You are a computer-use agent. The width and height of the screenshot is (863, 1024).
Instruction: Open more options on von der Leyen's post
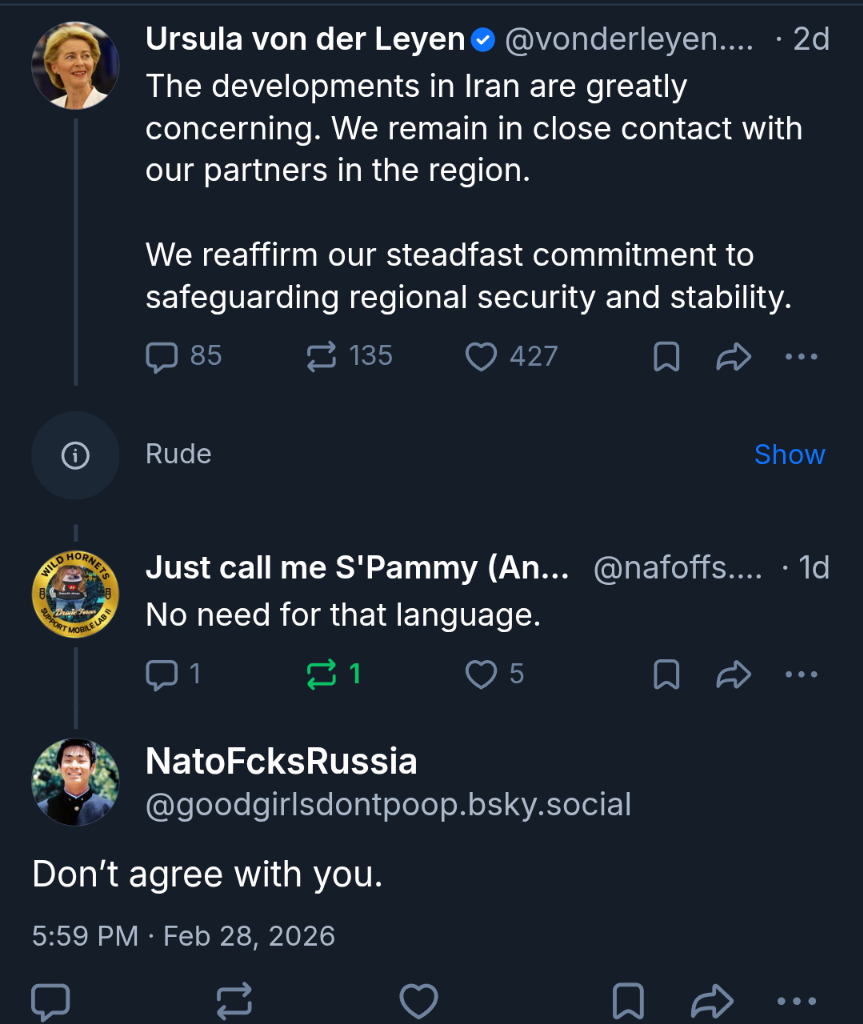coord(801,357)
